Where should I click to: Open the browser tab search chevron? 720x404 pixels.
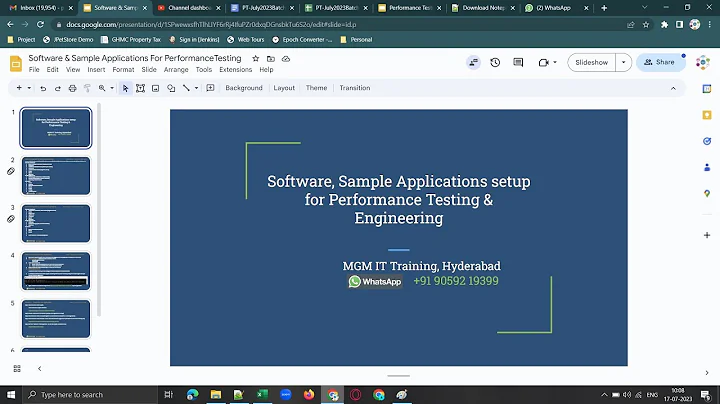tap(644, 7)
